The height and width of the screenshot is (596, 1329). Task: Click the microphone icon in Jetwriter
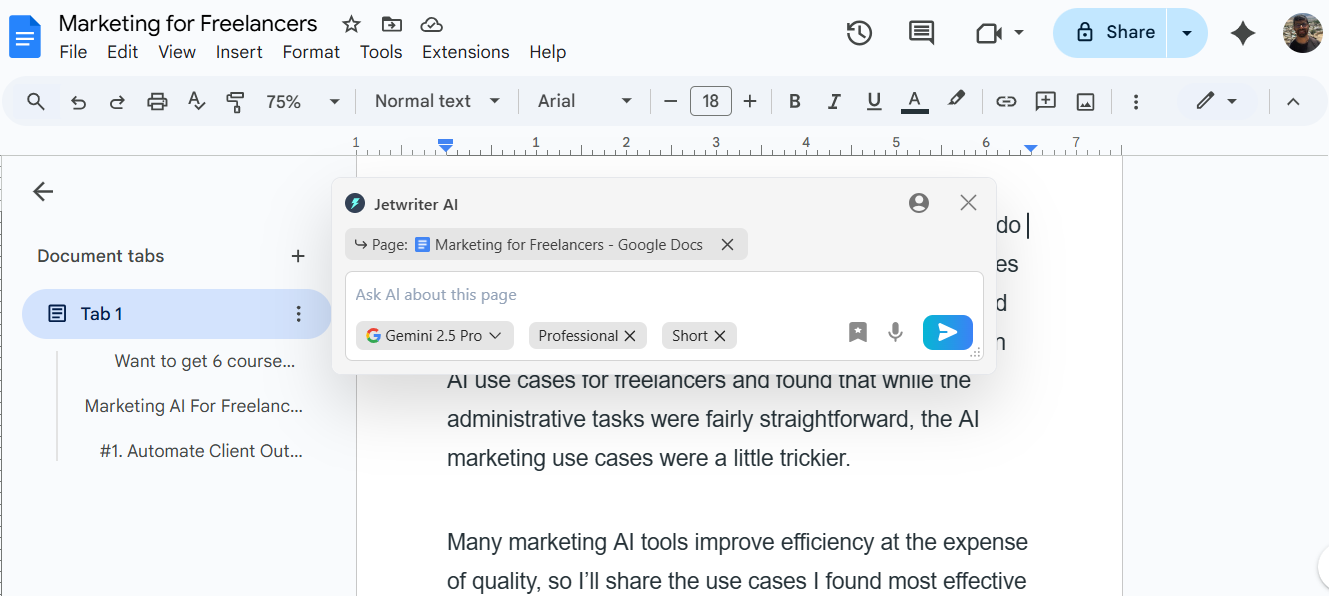click(x=895, y=333)
